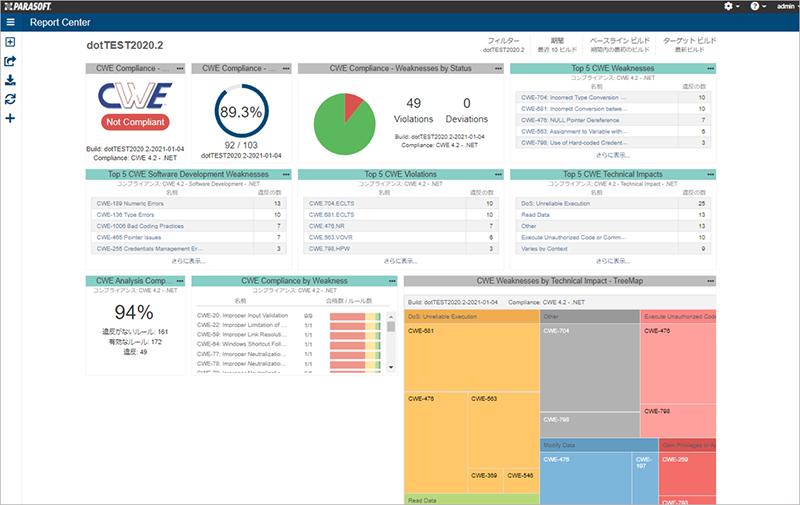Open the 期間 period selector
Image resolution: width=800 pixels, height=505 pixels.
tap(557, 45)
